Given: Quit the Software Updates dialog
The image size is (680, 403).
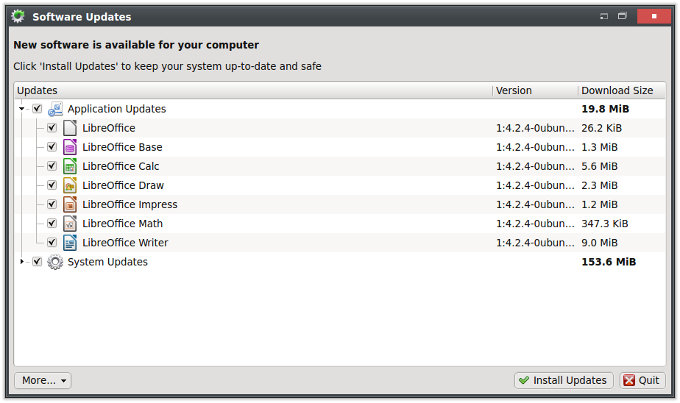Looking at the screenshot, I should [642, 380].
